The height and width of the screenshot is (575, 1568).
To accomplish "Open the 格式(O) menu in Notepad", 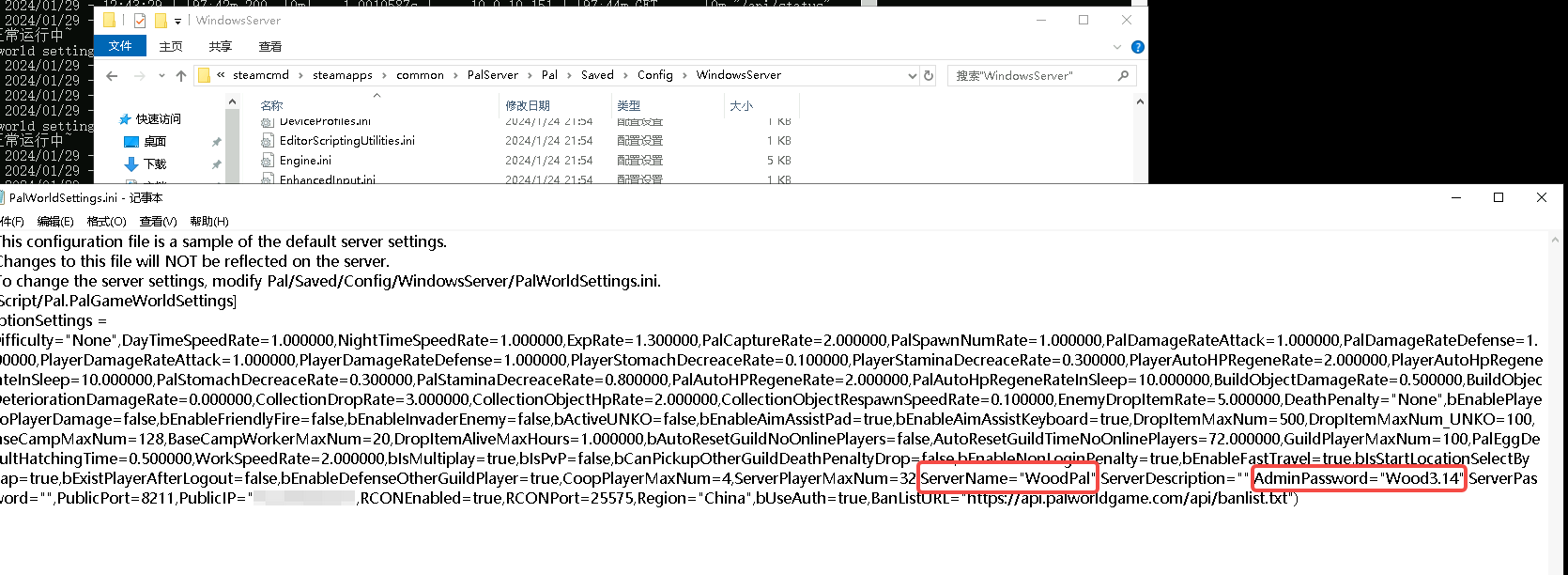I will click(x=106, y=222).
